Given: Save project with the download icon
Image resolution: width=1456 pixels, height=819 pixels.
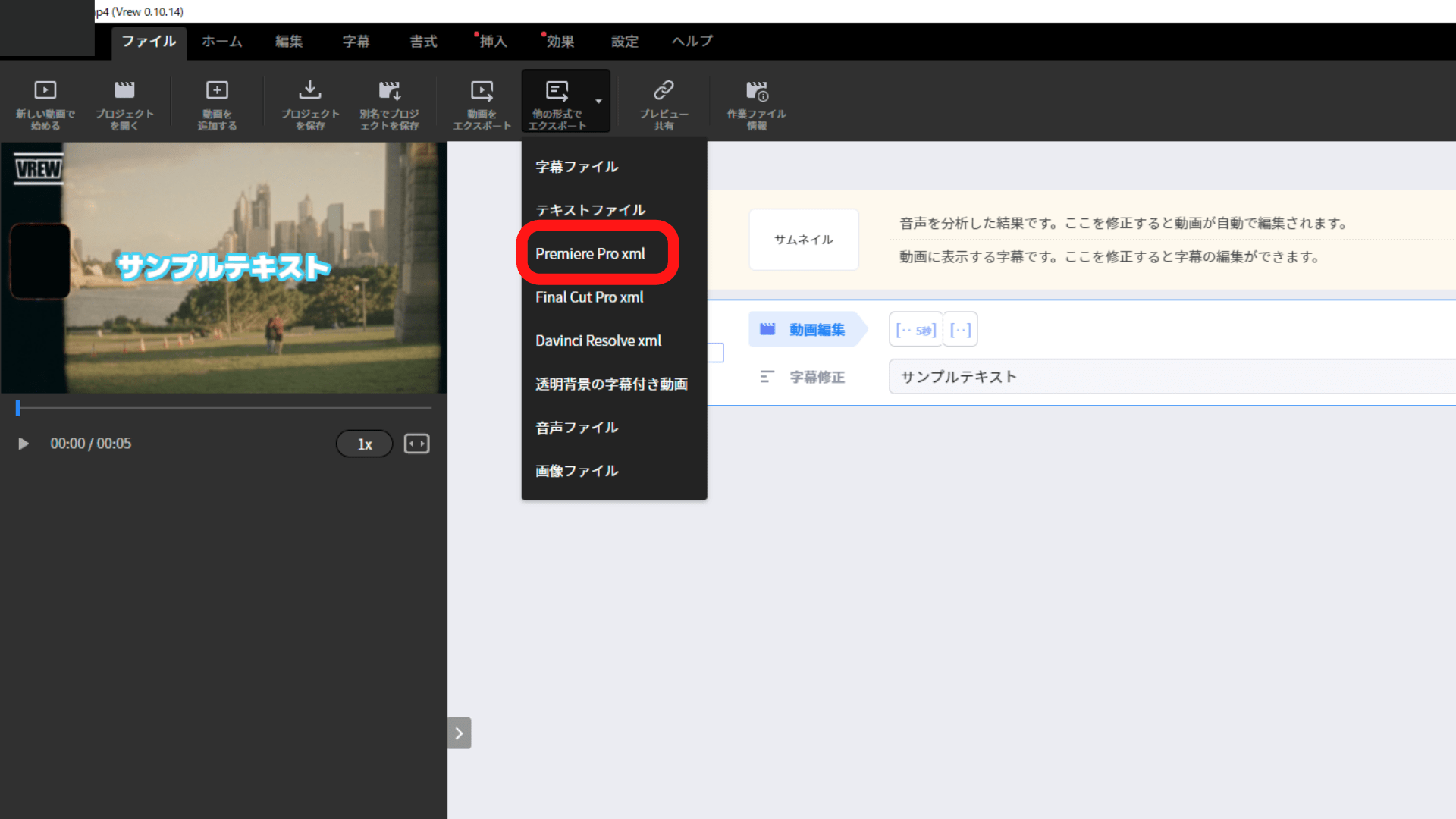Looking at the screenshot, I should (x=309, y=91).
